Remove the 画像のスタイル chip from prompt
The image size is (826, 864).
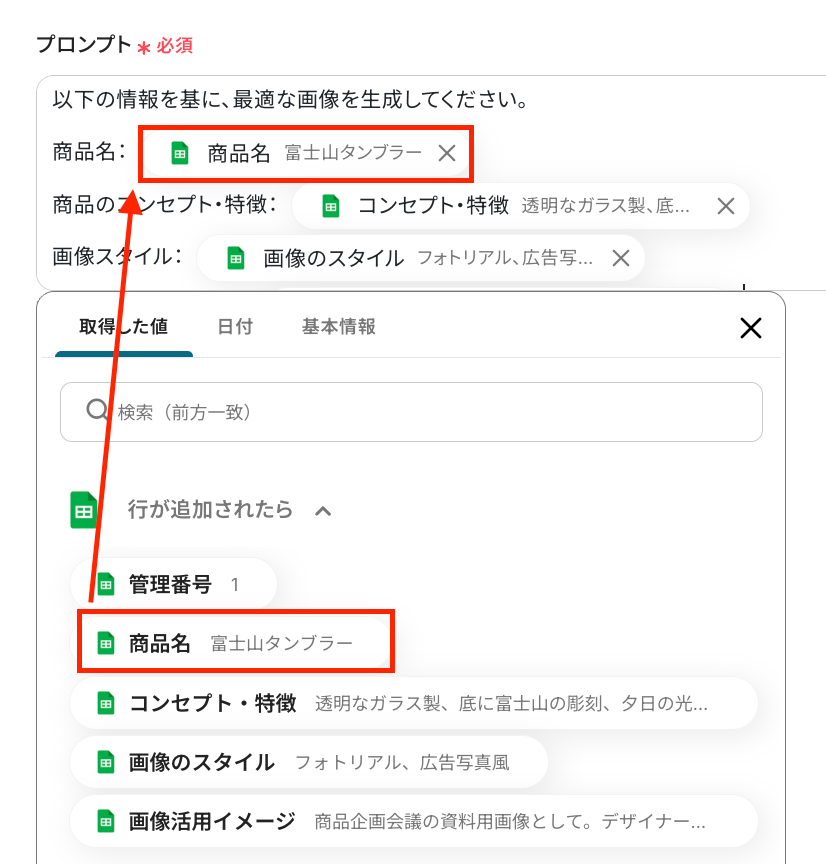pos(621,258)
